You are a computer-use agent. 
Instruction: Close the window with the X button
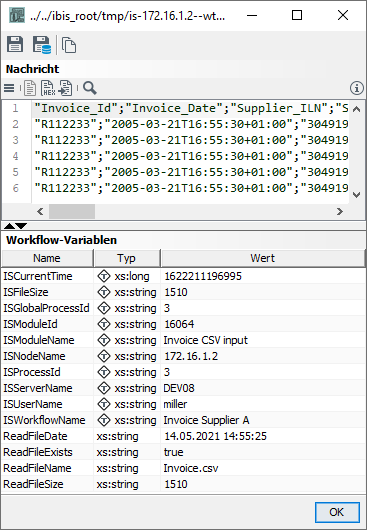coord(343,15)
